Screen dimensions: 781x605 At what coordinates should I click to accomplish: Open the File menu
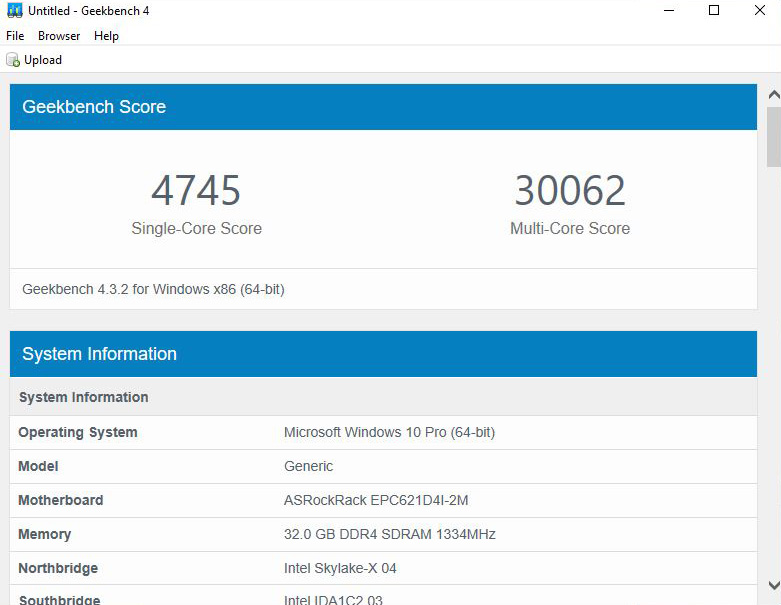[x=15, y=36]
